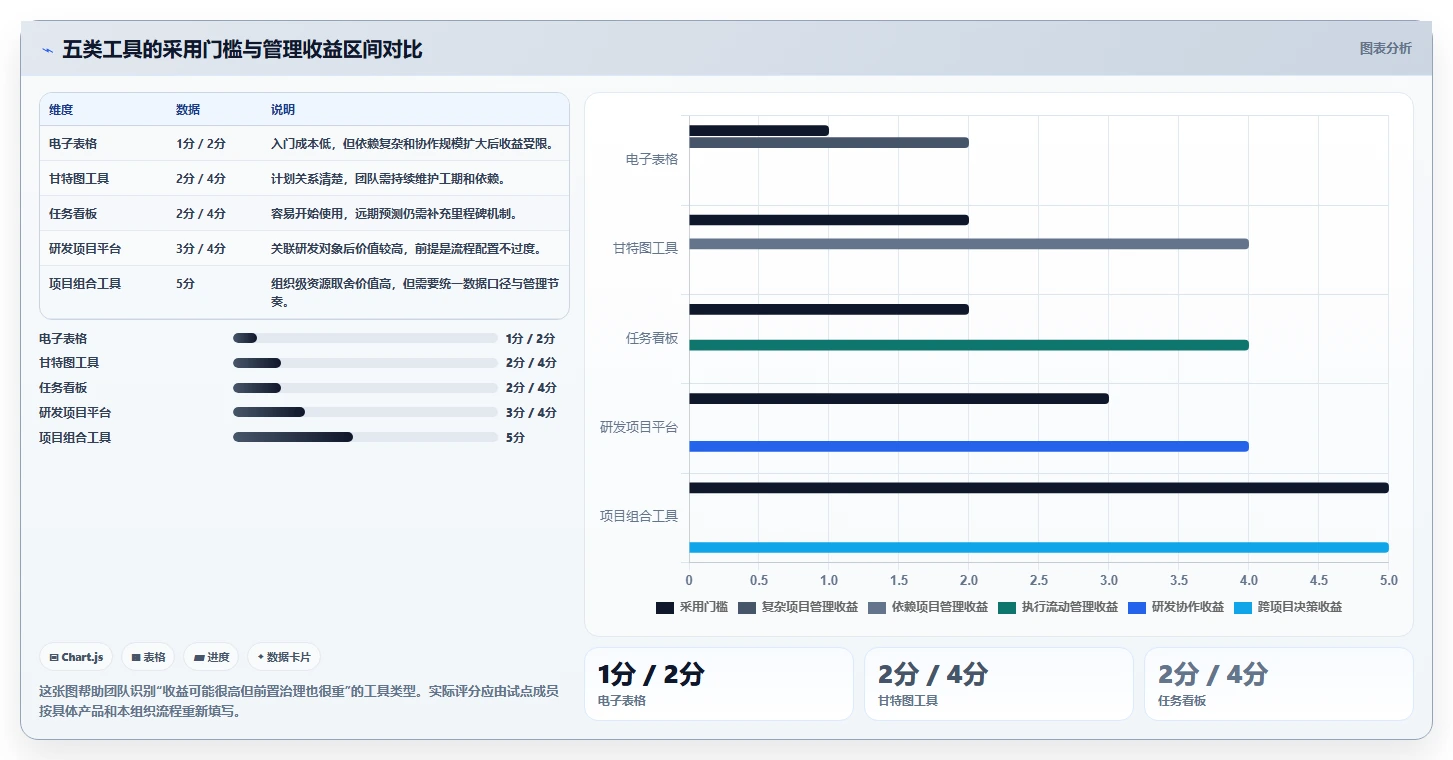Toggle the 跨项目决策收益 legend item
Viewport: 1453px width, 760px height.
coord(1288,607)
